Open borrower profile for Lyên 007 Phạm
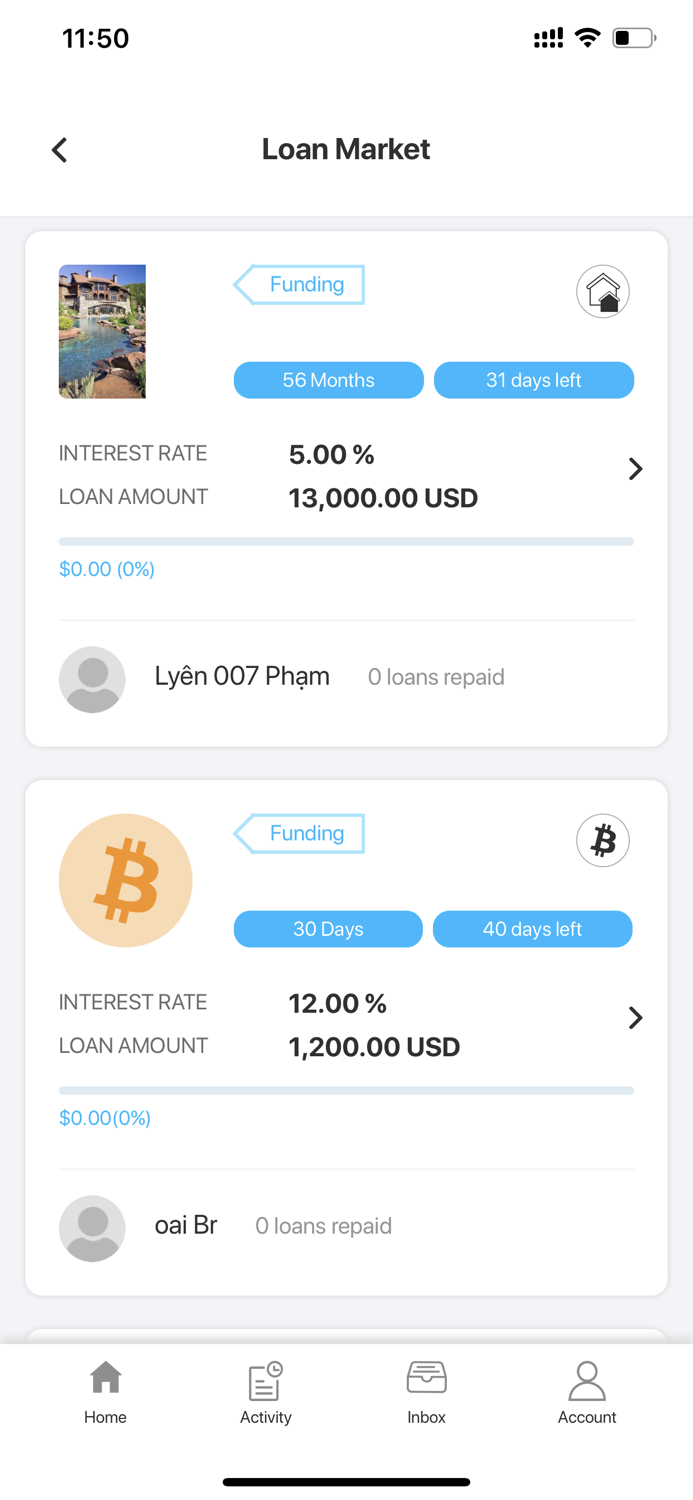Screen dimensions: 693x1500 tap(242, 677)
